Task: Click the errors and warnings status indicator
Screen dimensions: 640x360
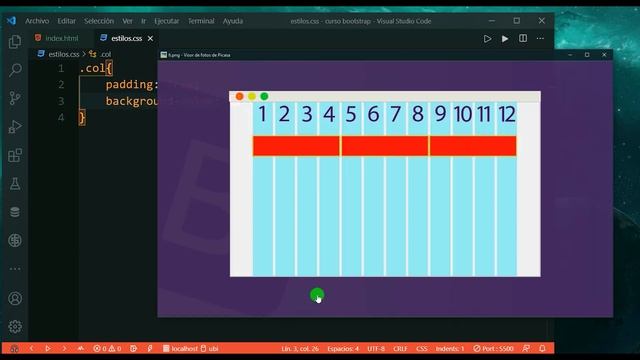Action: tap(107, 349)
